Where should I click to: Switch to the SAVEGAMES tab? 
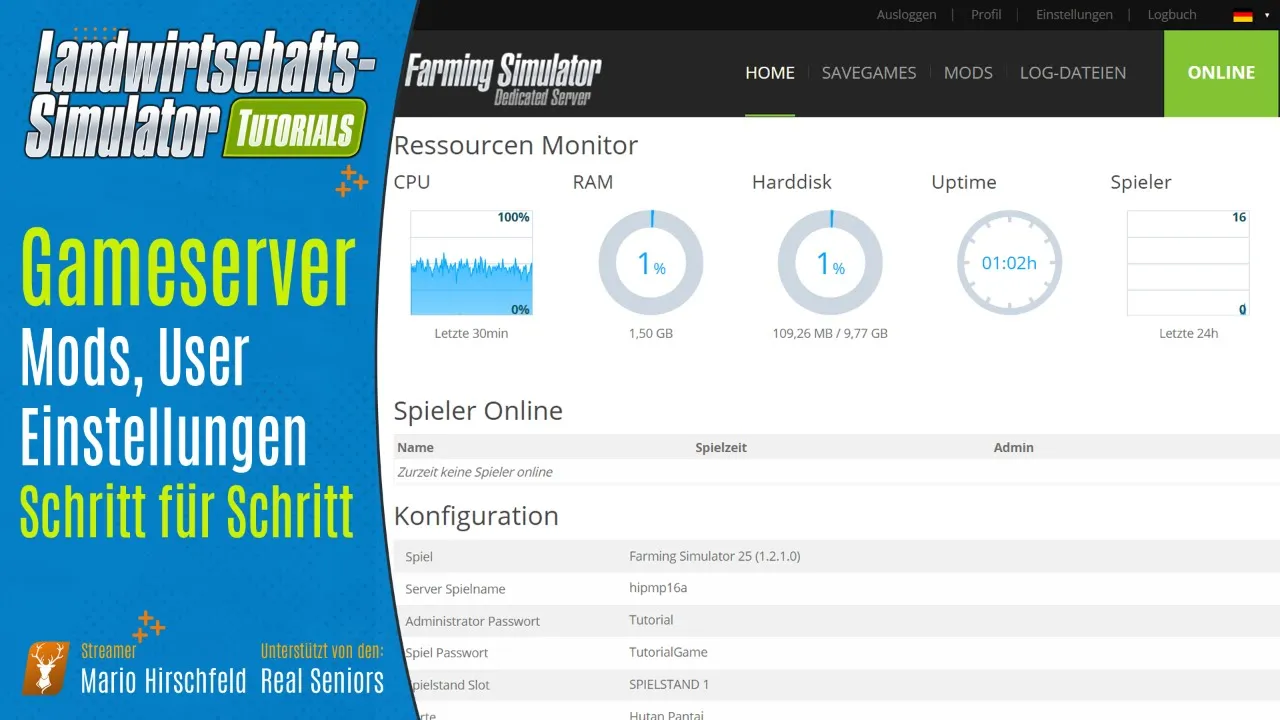click(869, 73)
